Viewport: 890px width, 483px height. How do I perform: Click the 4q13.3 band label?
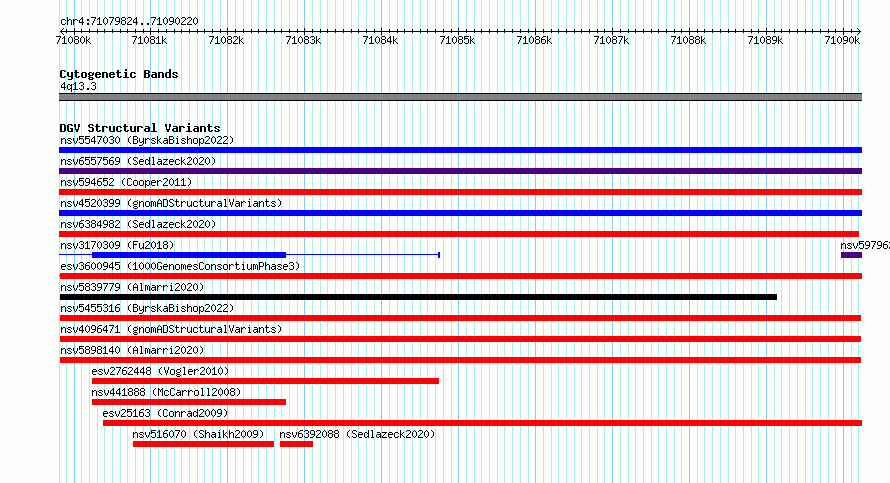78,86
